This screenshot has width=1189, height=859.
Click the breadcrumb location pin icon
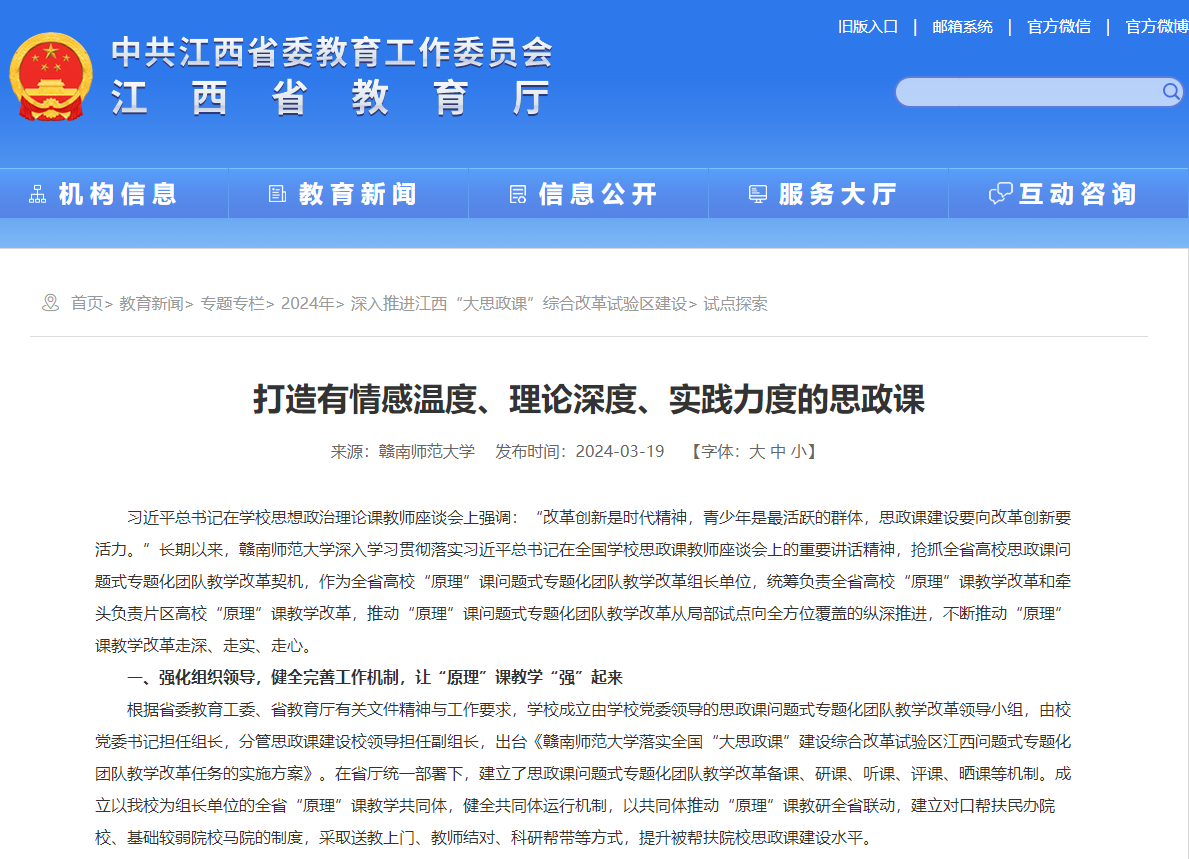coord(50,303)
